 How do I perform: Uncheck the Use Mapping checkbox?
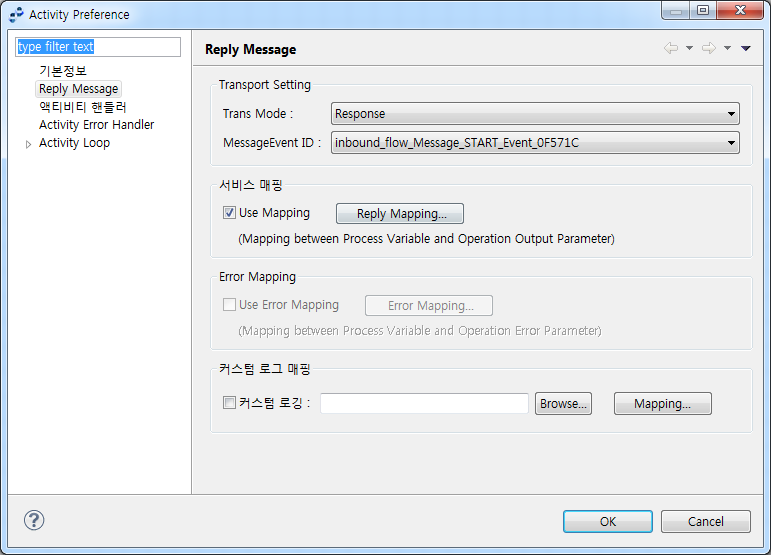click(x=230, y=213)
